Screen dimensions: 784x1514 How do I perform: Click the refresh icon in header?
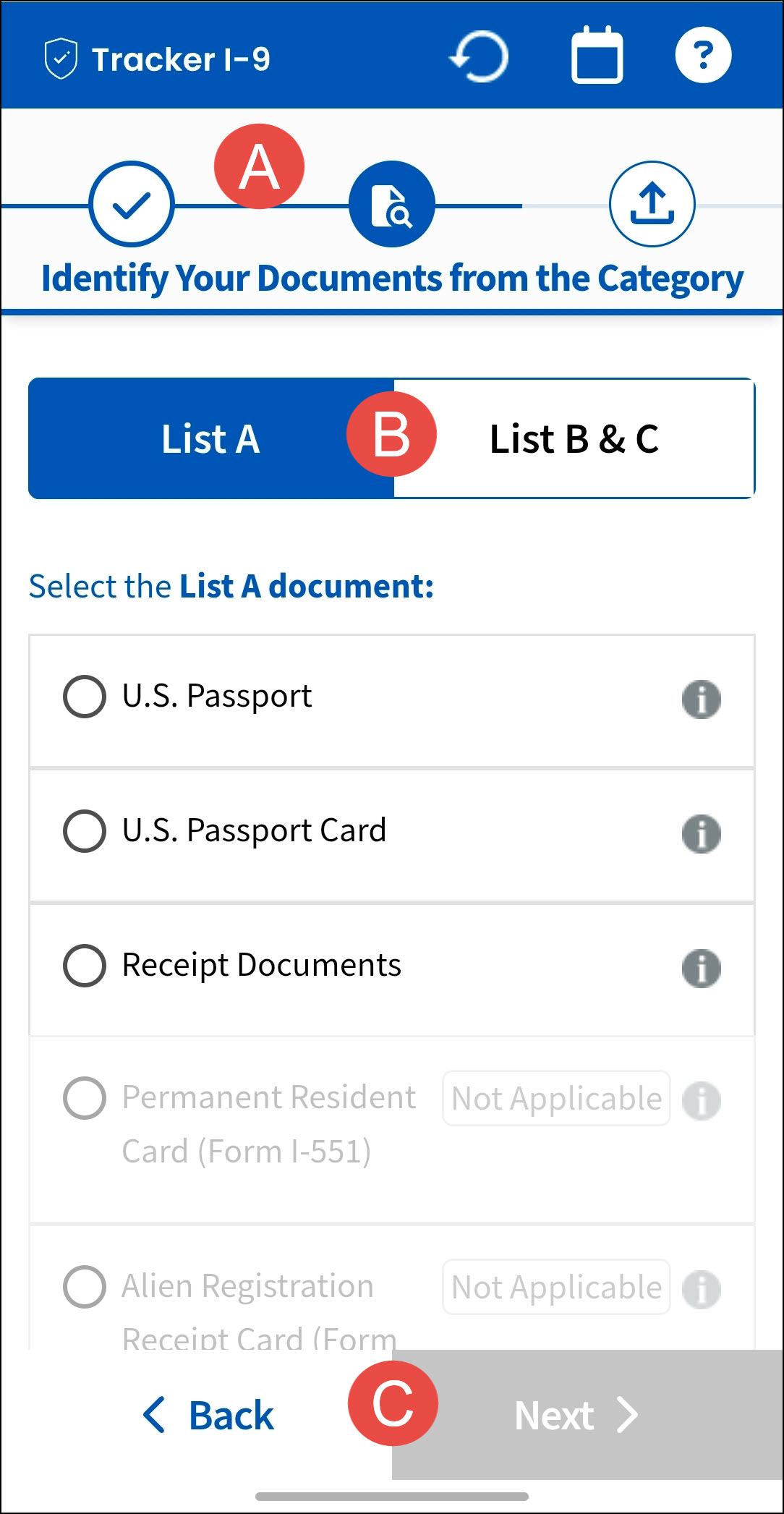click(x=480, y=56)
